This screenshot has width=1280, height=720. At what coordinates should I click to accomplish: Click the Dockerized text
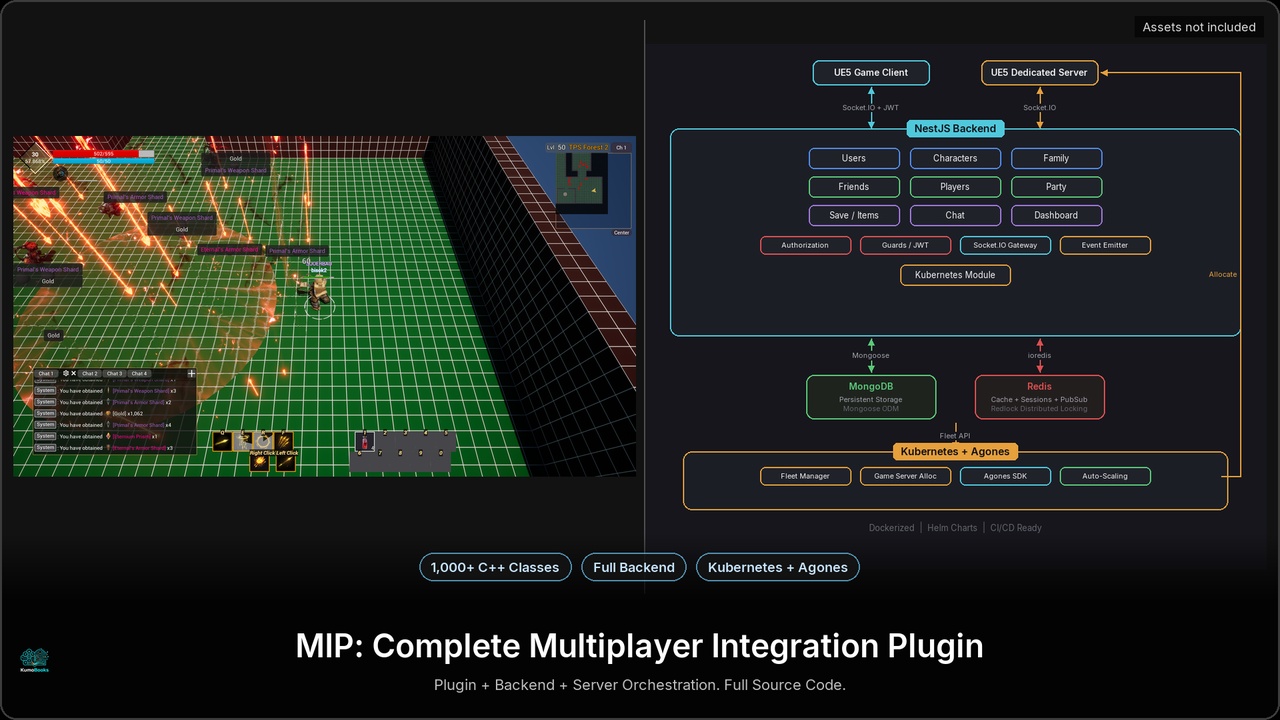tap(891, 527)
